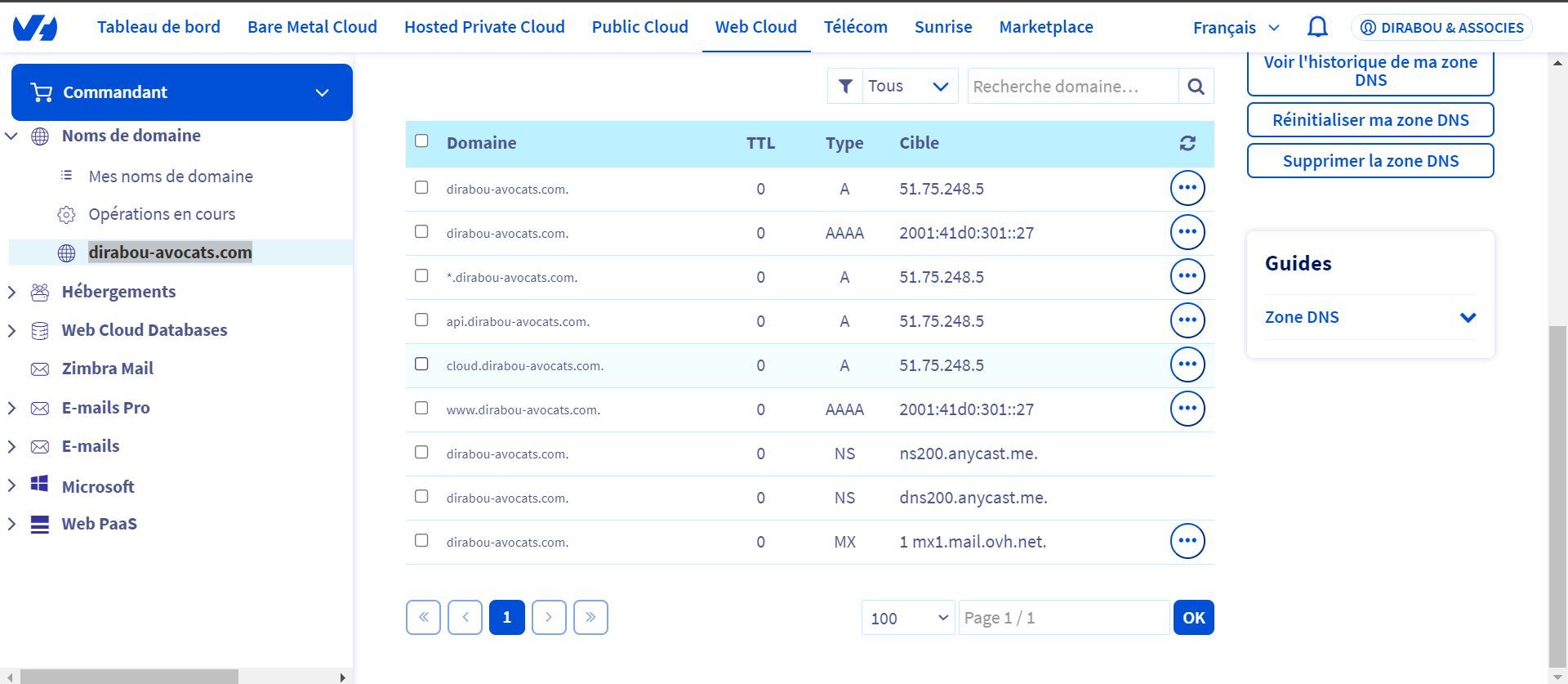Click the Web Cloud Databases icon
This screenshot has width=1568, height=684.
40,331
